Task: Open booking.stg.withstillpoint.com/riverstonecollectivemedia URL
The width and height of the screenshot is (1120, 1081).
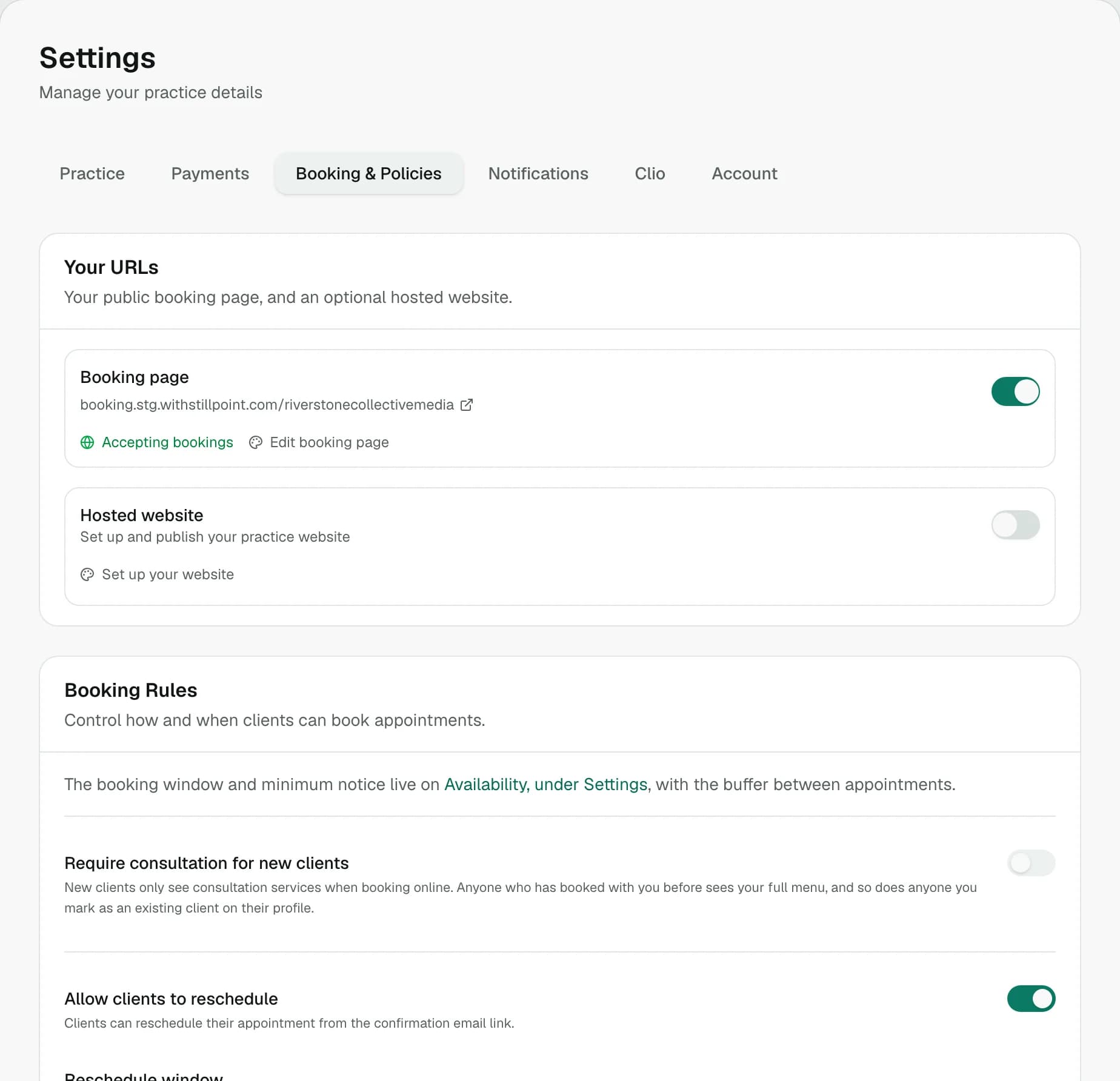Action: pos(267,405)
